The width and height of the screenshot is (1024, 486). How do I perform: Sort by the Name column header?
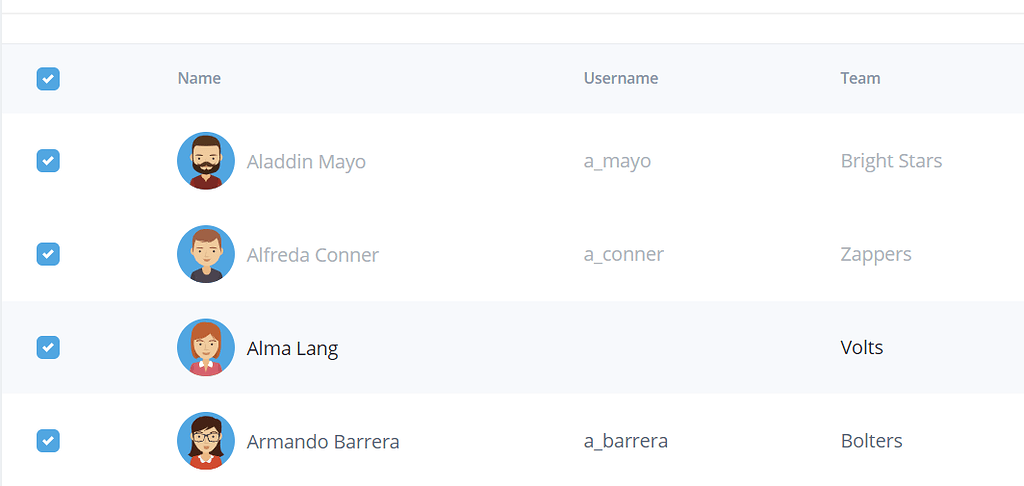(x=199, y=78)
